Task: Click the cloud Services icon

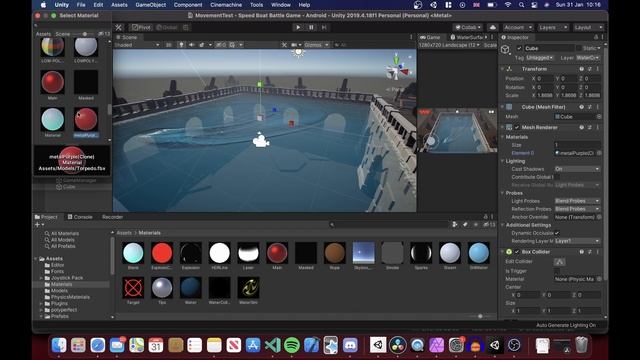Action: [x=493, y=27]
